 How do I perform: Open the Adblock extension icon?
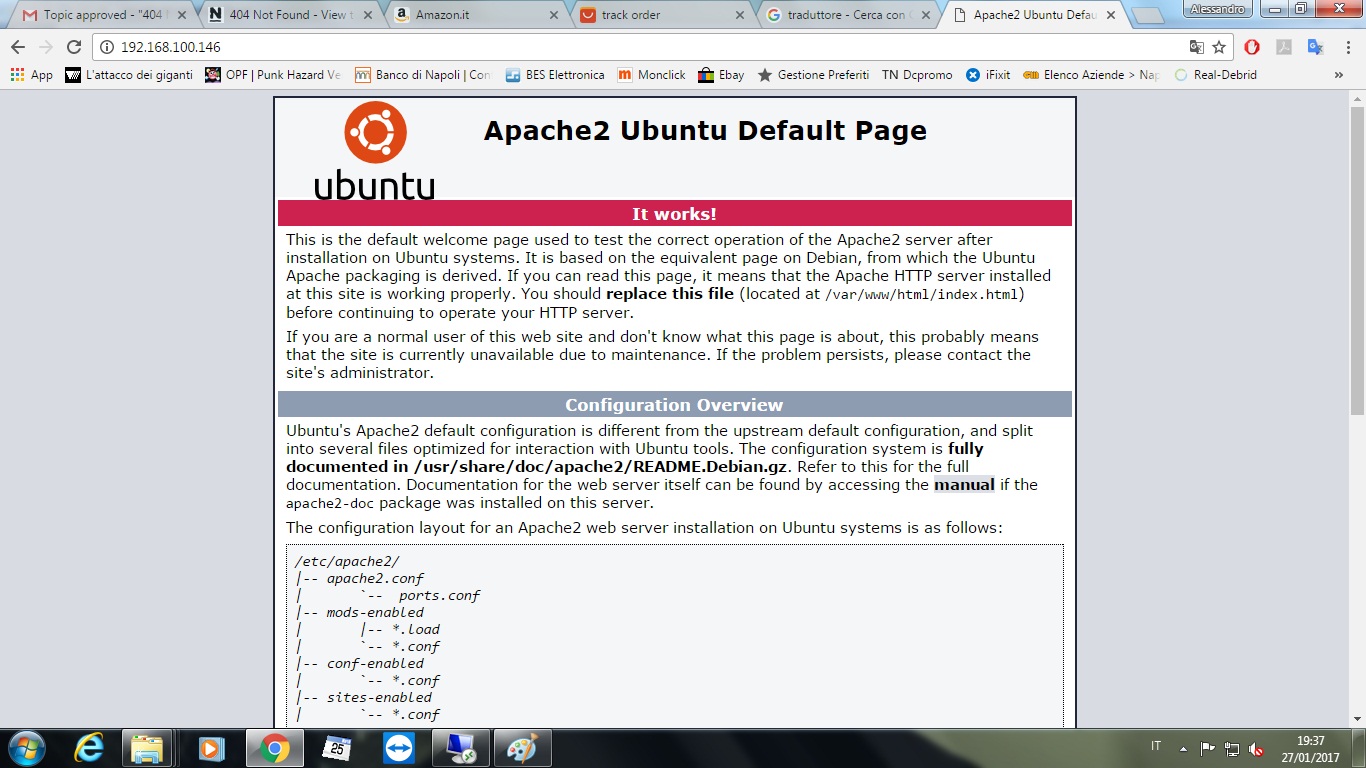1252,47
